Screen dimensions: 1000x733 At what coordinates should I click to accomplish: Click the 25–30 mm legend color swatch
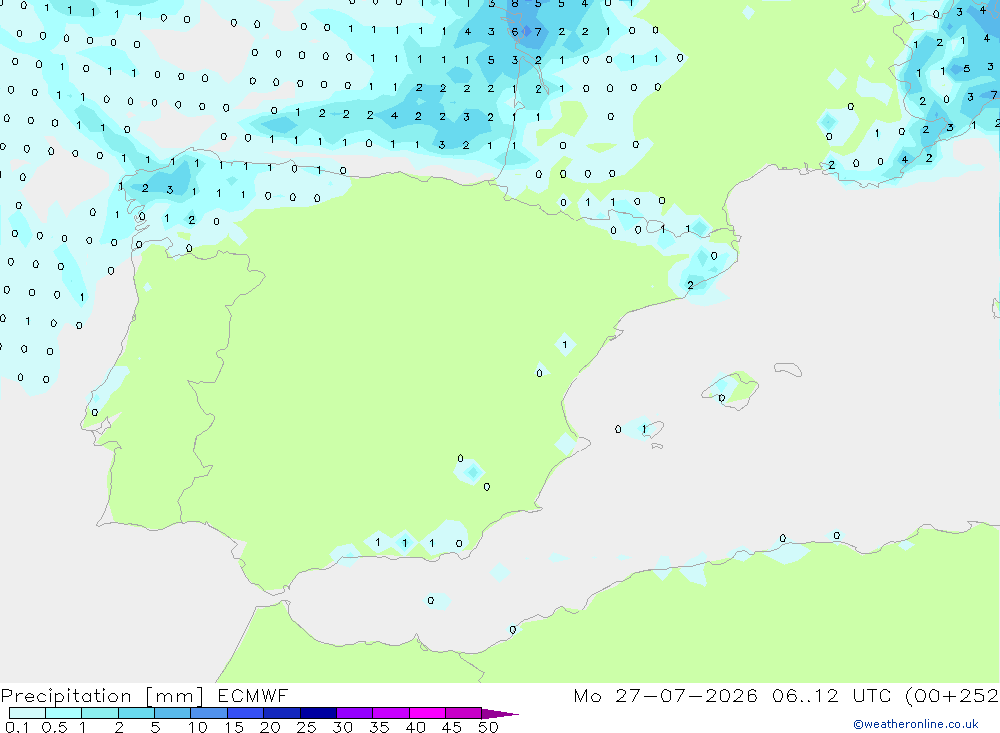pos(318,713)
